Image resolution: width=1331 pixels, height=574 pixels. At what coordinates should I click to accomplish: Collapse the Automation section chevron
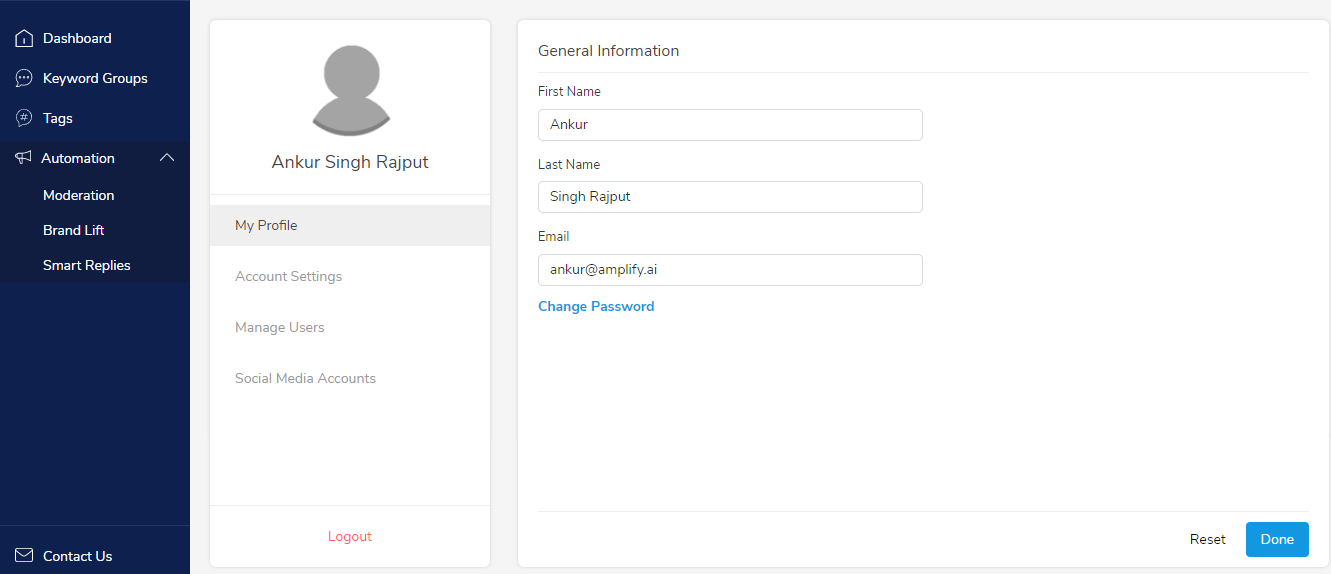167,158
